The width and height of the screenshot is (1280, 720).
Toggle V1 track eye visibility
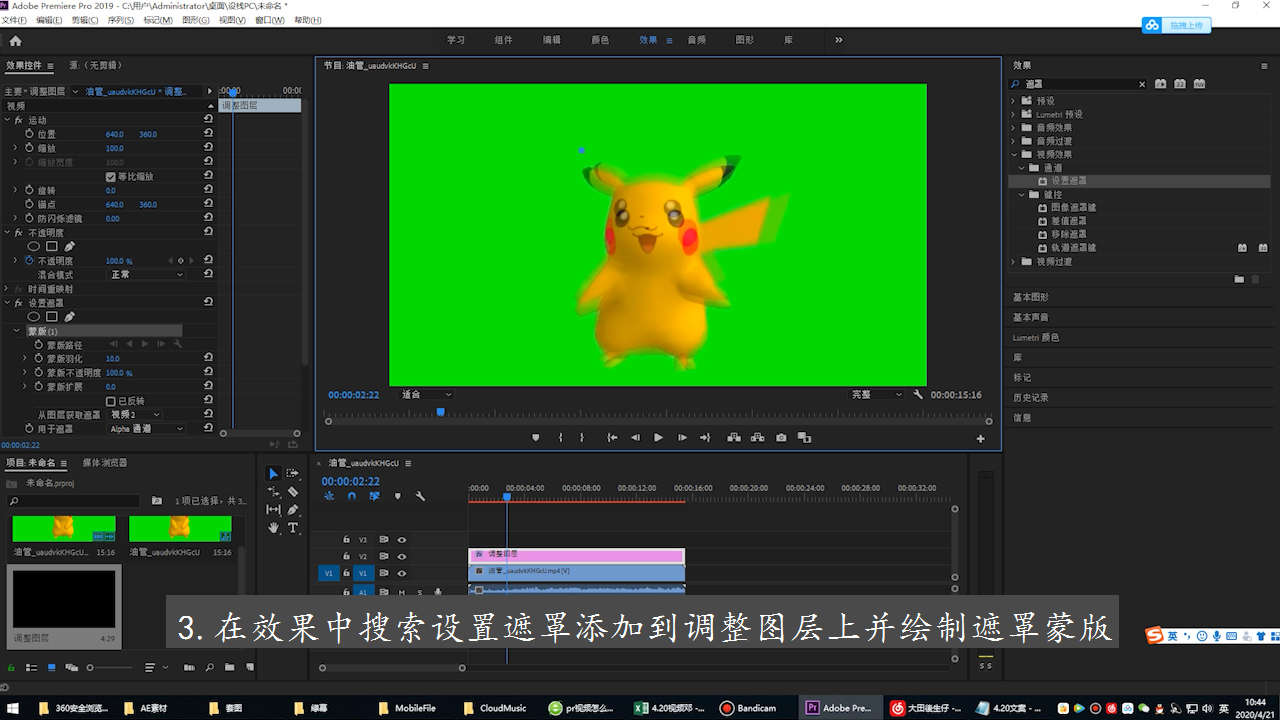(x=401, y=573)
